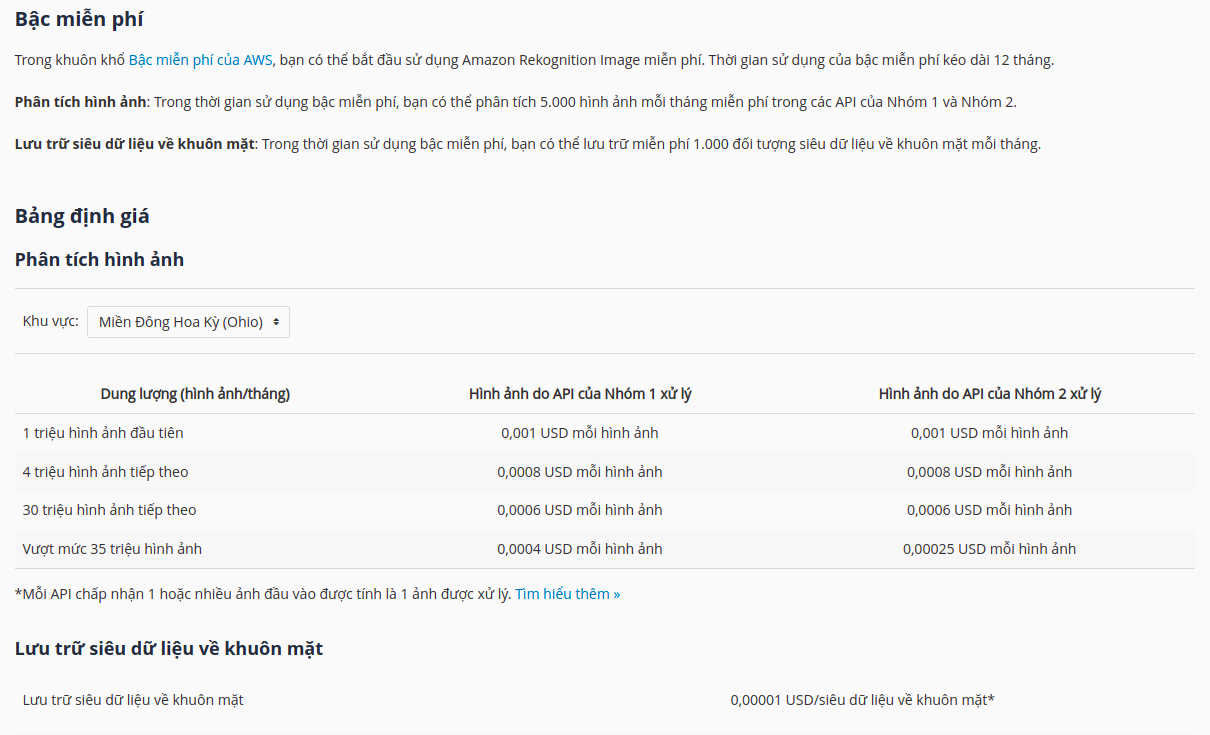Open the Khu vực region dropdown
The width and height of the screenshot is (1210, 735).
188,322
